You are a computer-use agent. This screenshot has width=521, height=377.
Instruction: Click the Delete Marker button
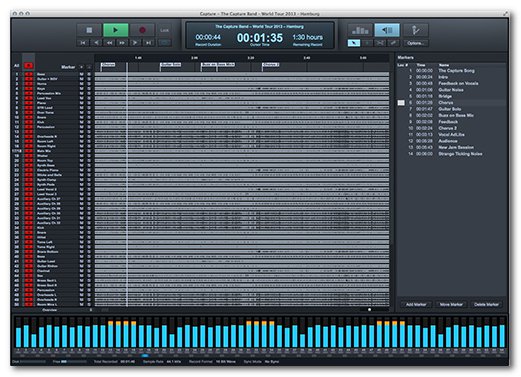point(486,304)
